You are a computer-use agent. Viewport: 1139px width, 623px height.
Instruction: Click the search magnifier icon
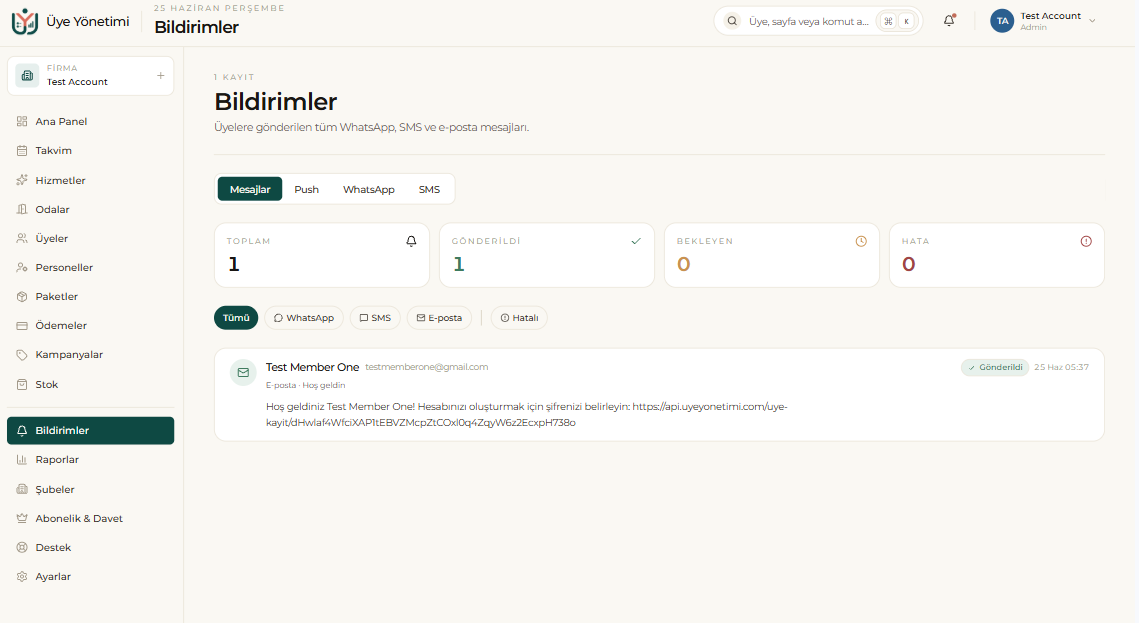click(x=732, y=21)
